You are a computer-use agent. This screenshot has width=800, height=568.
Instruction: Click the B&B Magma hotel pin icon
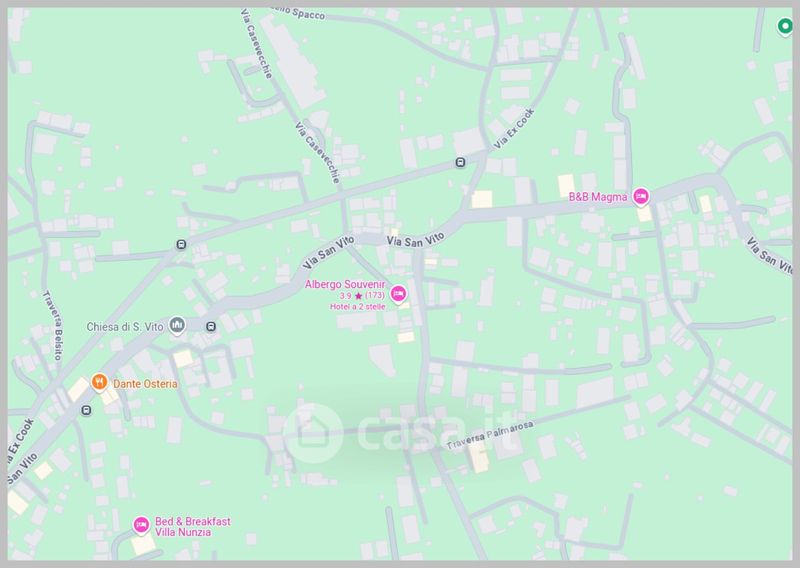tap(641, 196)
